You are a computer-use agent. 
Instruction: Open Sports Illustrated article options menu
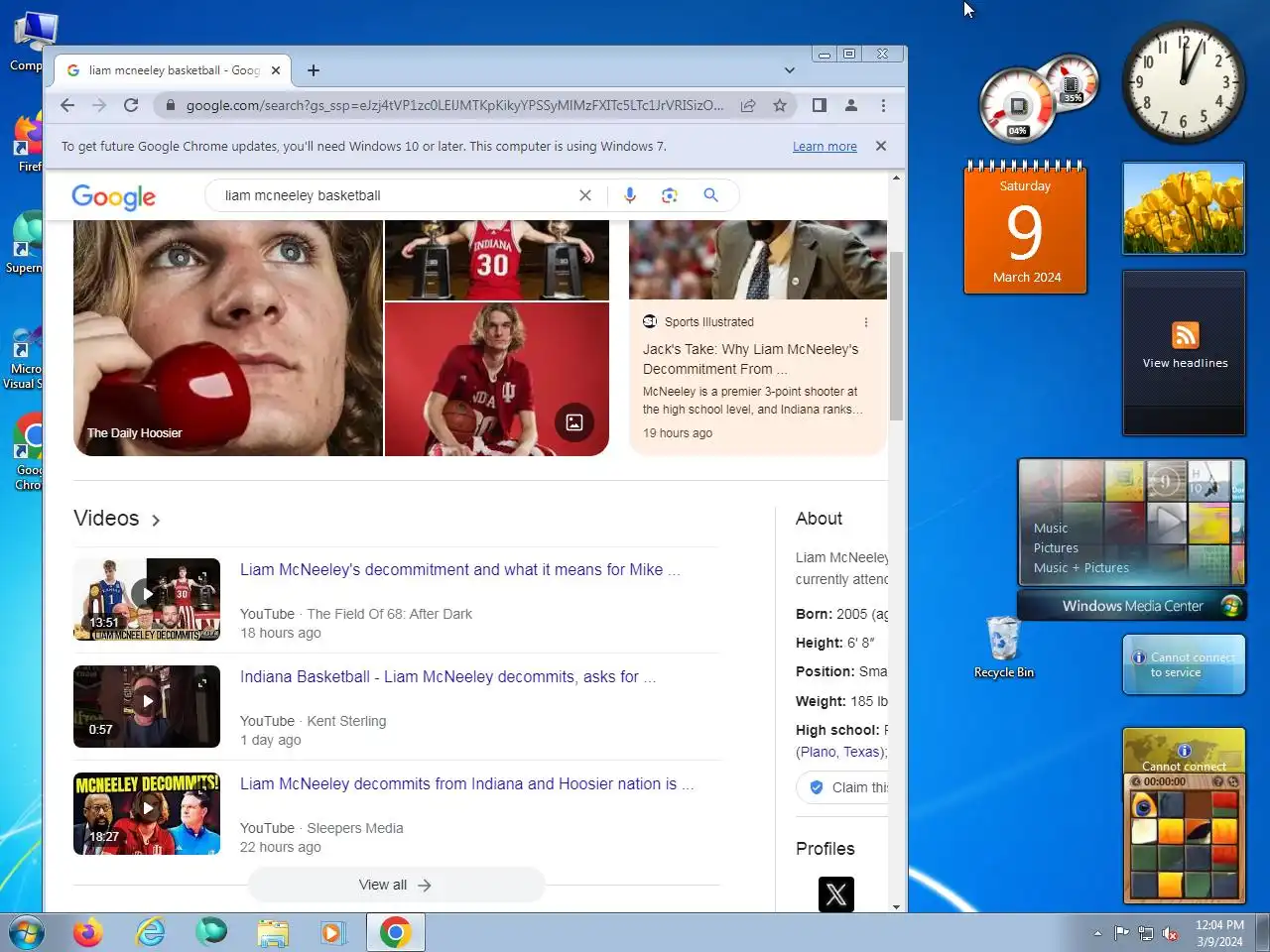pos(866,322)
